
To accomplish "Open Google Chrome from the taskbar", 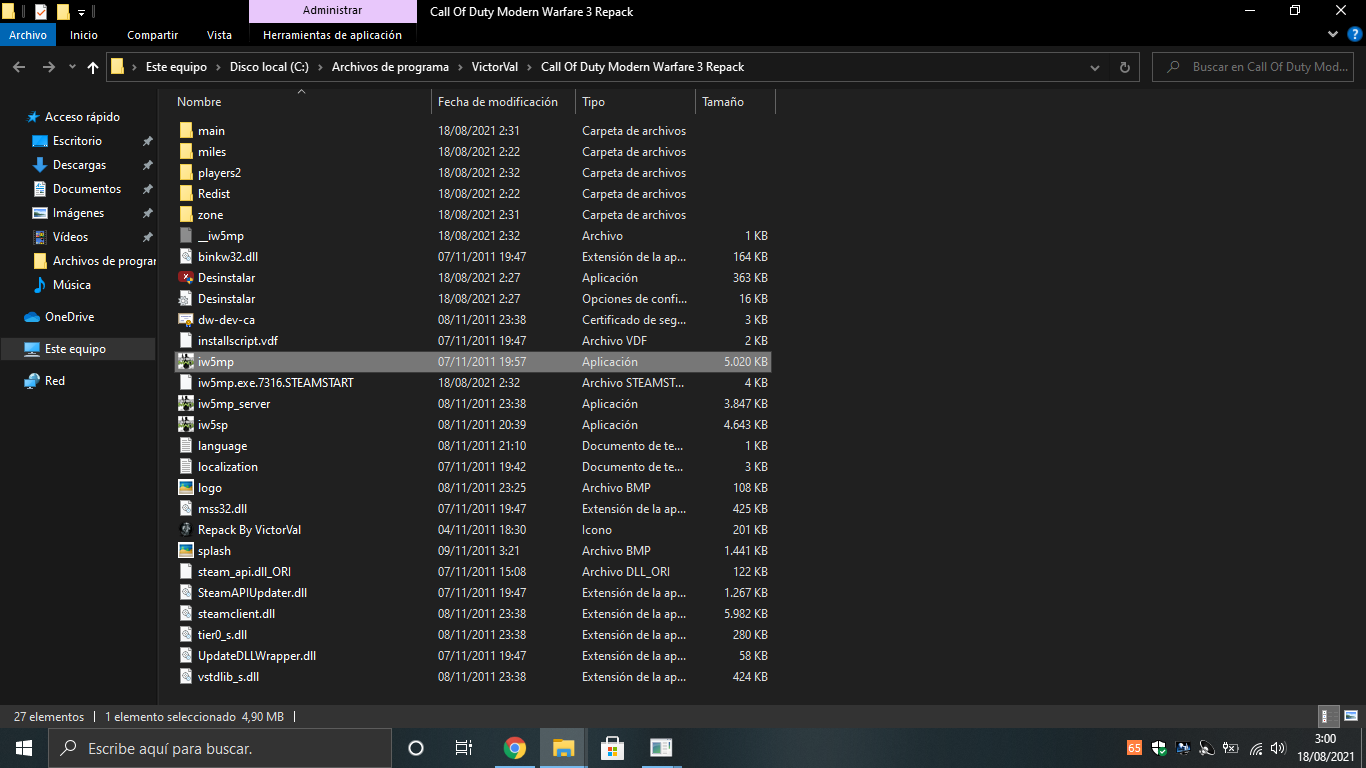I will pyautogui.click(x=515, y=748).
